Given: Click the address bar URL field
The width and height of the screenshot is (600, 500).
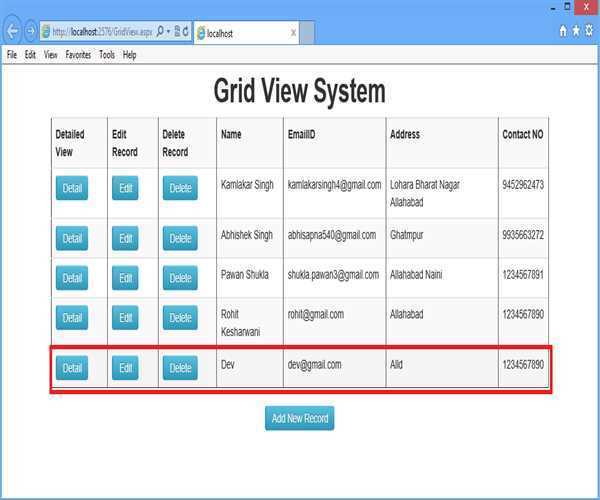Looking at the screenshot, I should (95, 32).
